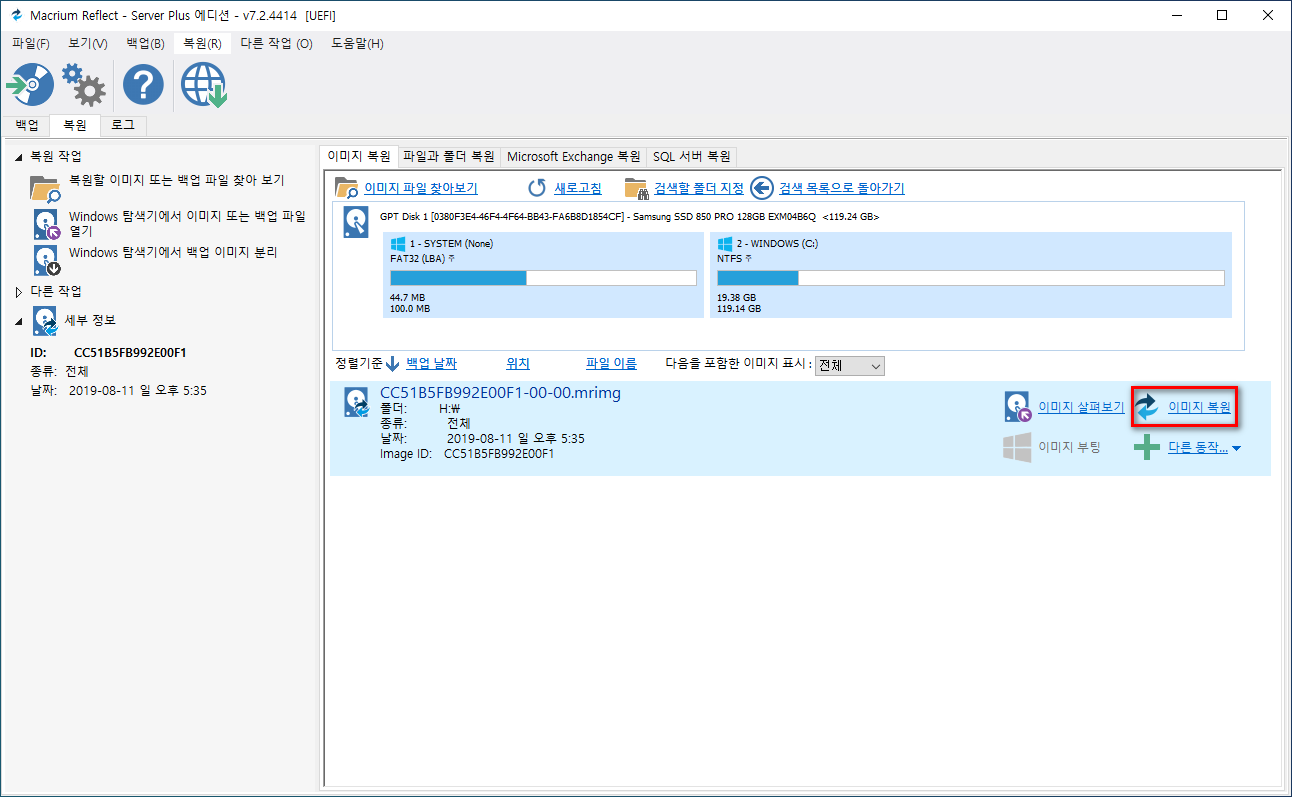The image size is (1292, 797).
Task: Click the 다른 동작... link
Action: [1198, 448]
